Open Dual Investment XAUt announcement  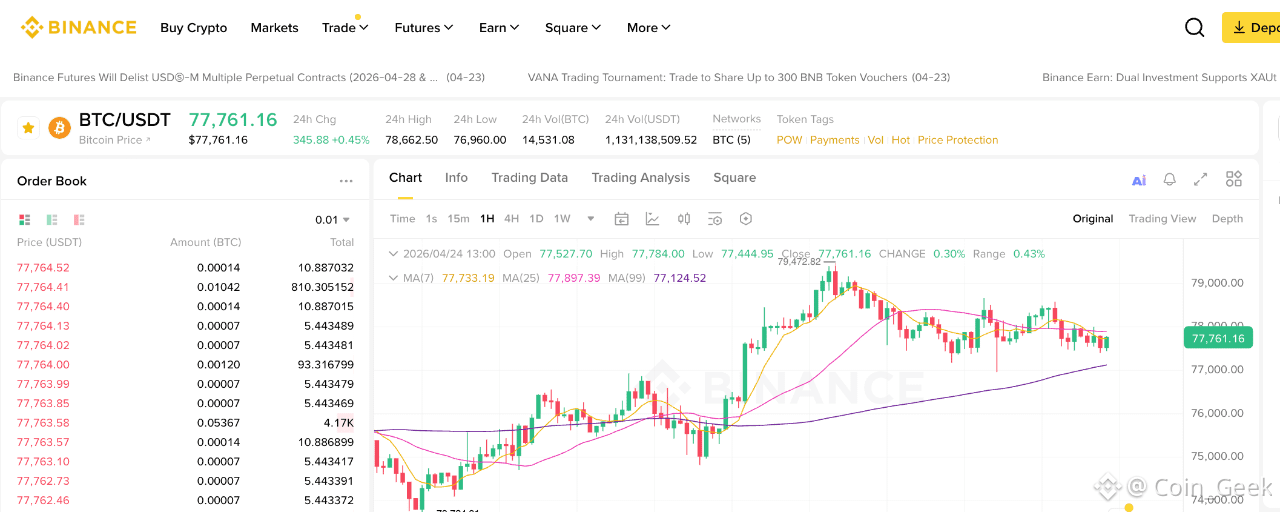point(1160,77)
